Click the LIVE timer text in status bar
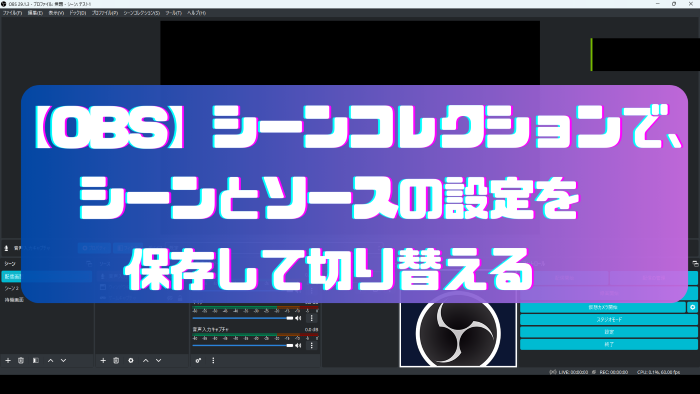 [573, 372]
